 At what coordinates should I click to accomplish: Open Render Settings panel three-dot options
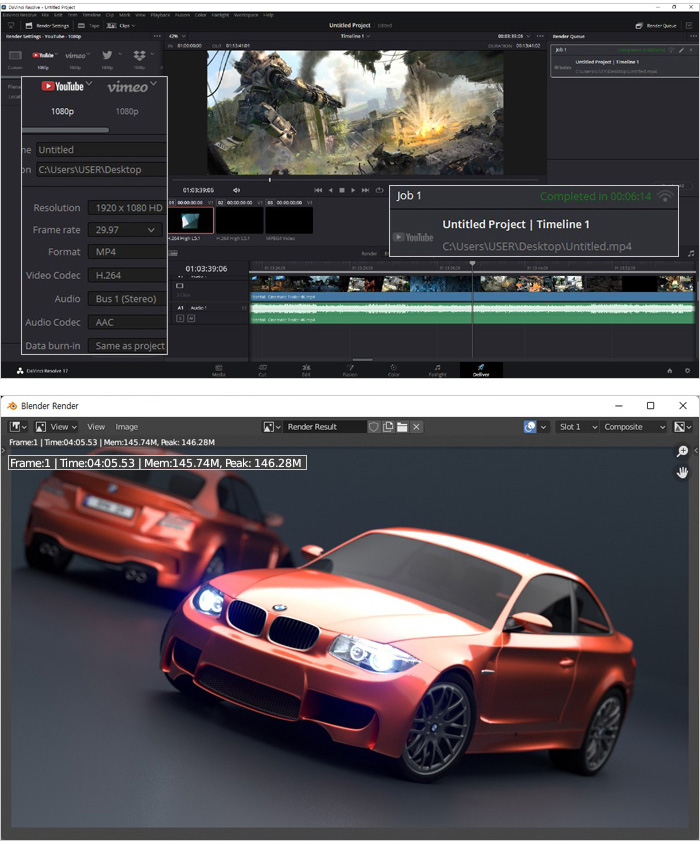tap(157, 36)
